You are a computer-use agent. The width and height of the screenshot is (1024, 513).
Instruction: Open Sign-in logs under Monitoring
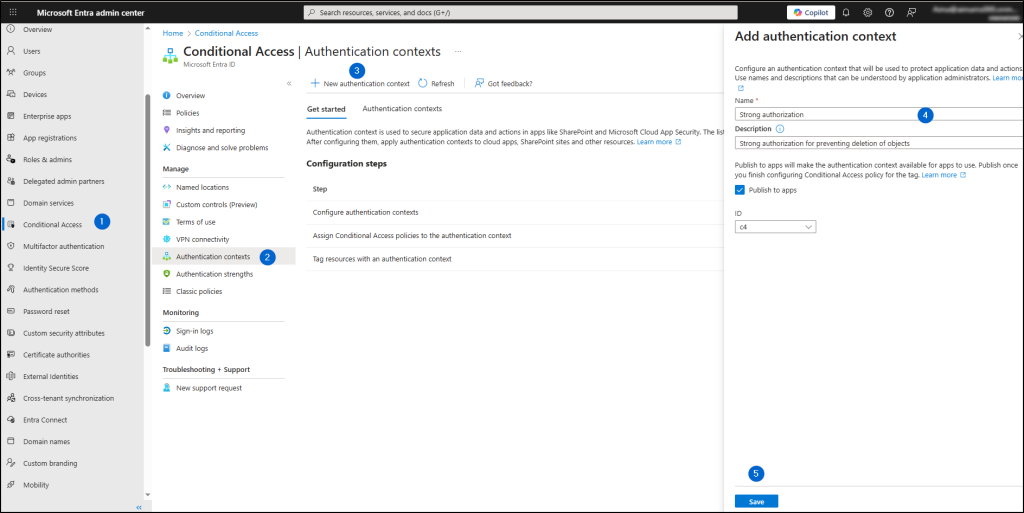coord(194,331)
